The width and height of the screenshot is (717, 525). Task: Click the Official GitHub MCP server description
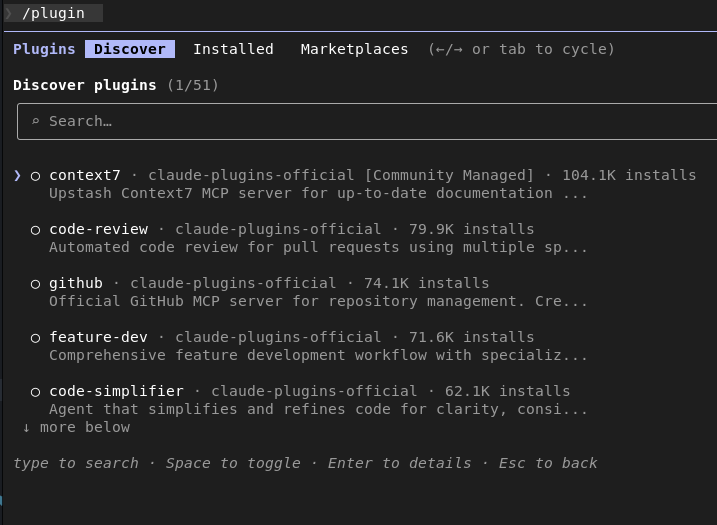click(x=318, y=301)
